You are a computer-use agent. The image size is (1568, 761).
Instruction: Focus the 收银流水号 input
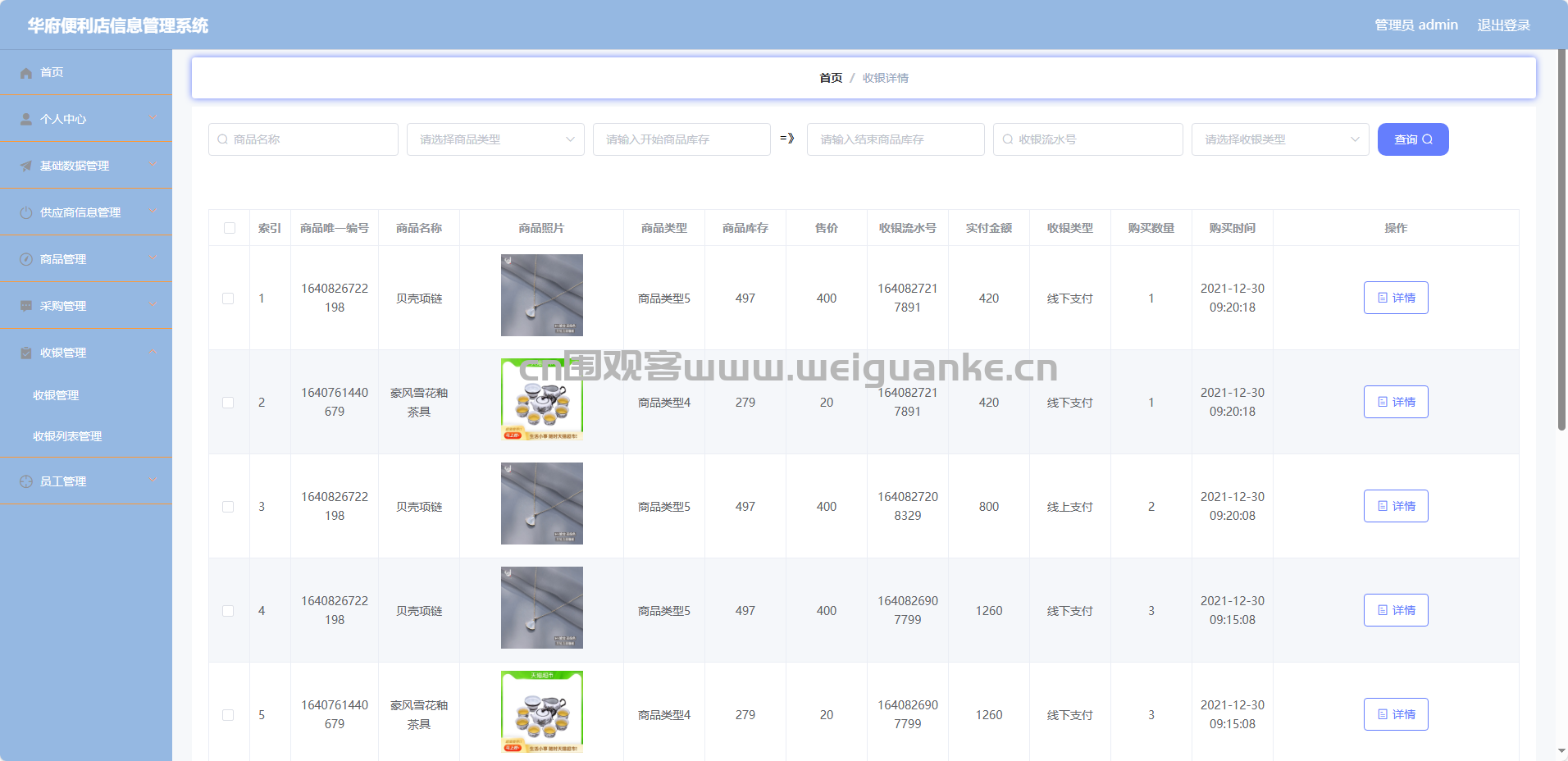1088,139
